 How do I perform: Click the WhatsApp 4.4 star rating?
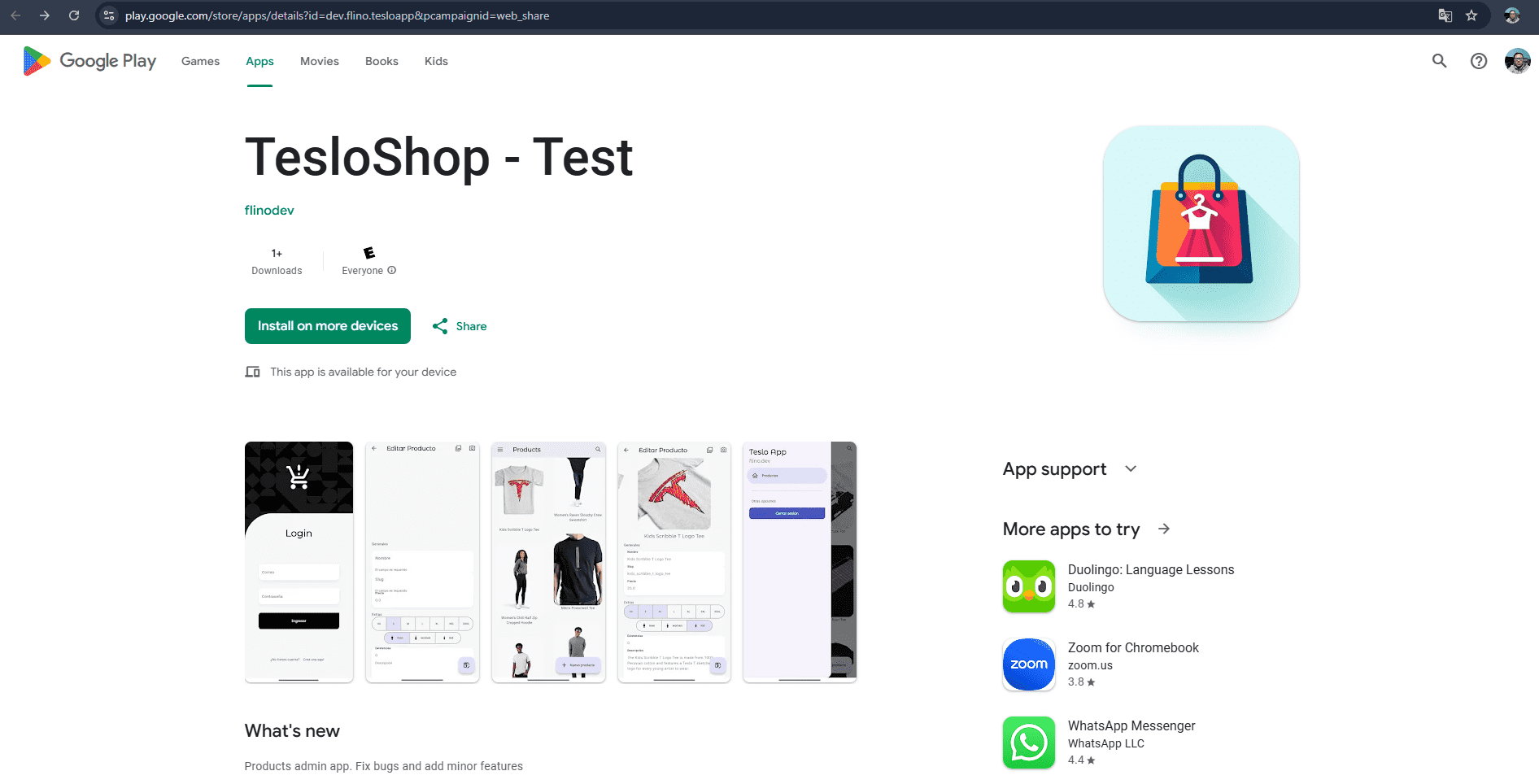(1081, 760)
